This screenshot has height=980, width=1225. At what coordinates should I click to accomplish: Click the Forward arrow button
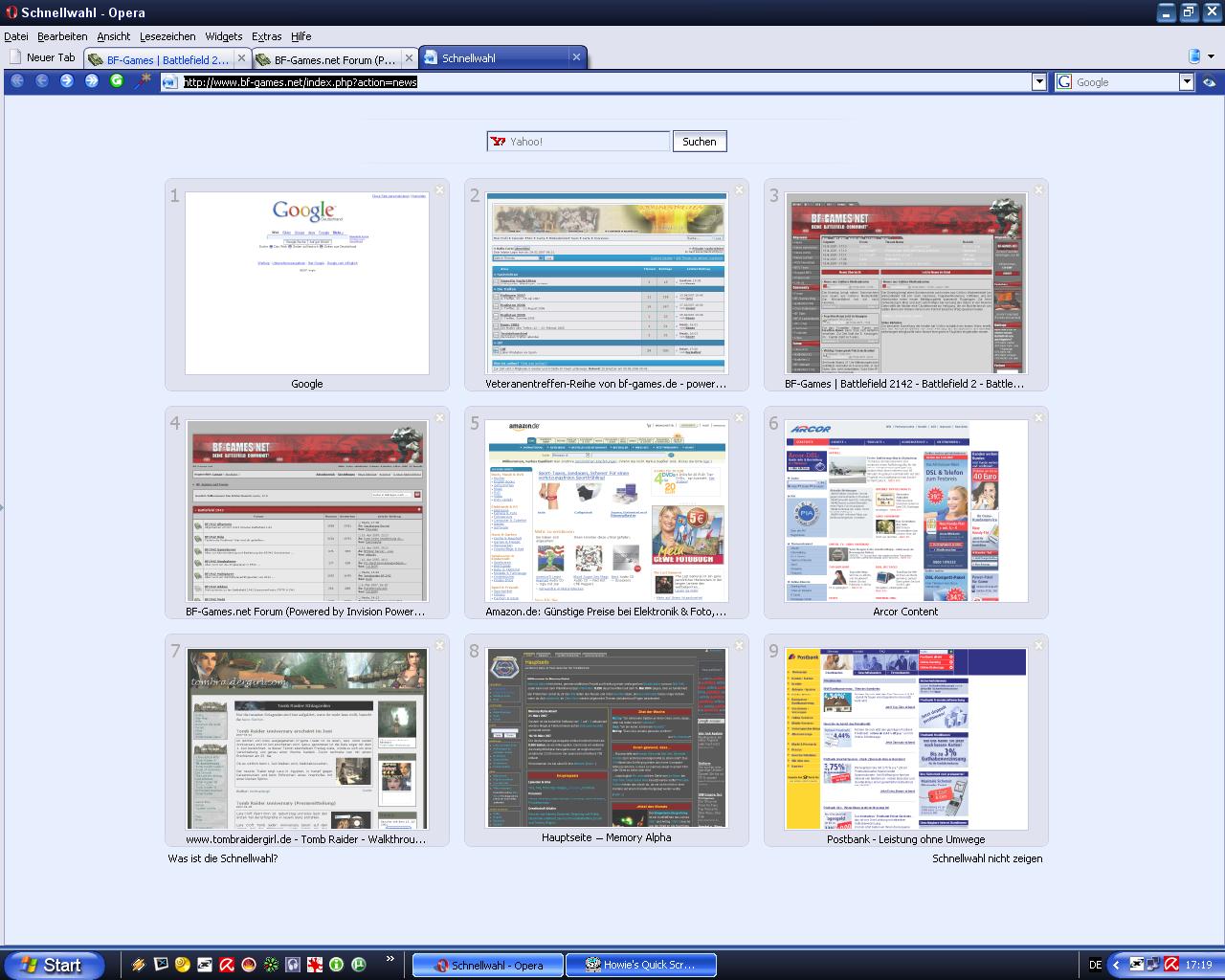67,81
